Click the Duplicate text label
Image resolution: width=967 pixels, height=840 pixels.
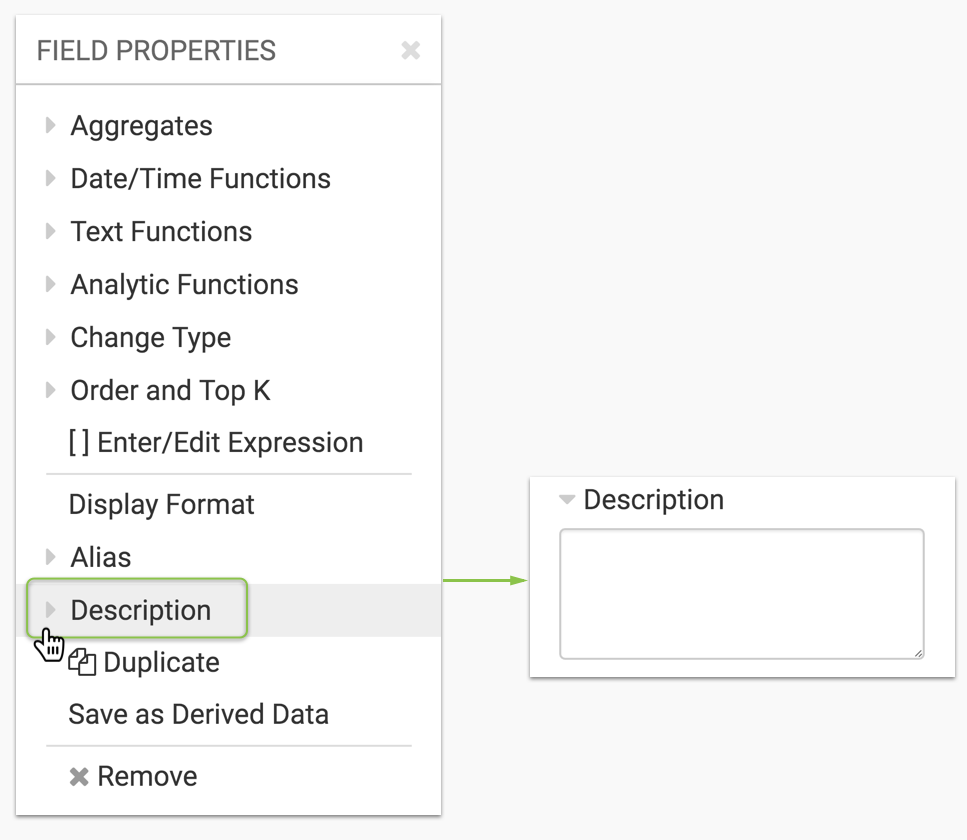pyautogui.click(x=161, y=663)
